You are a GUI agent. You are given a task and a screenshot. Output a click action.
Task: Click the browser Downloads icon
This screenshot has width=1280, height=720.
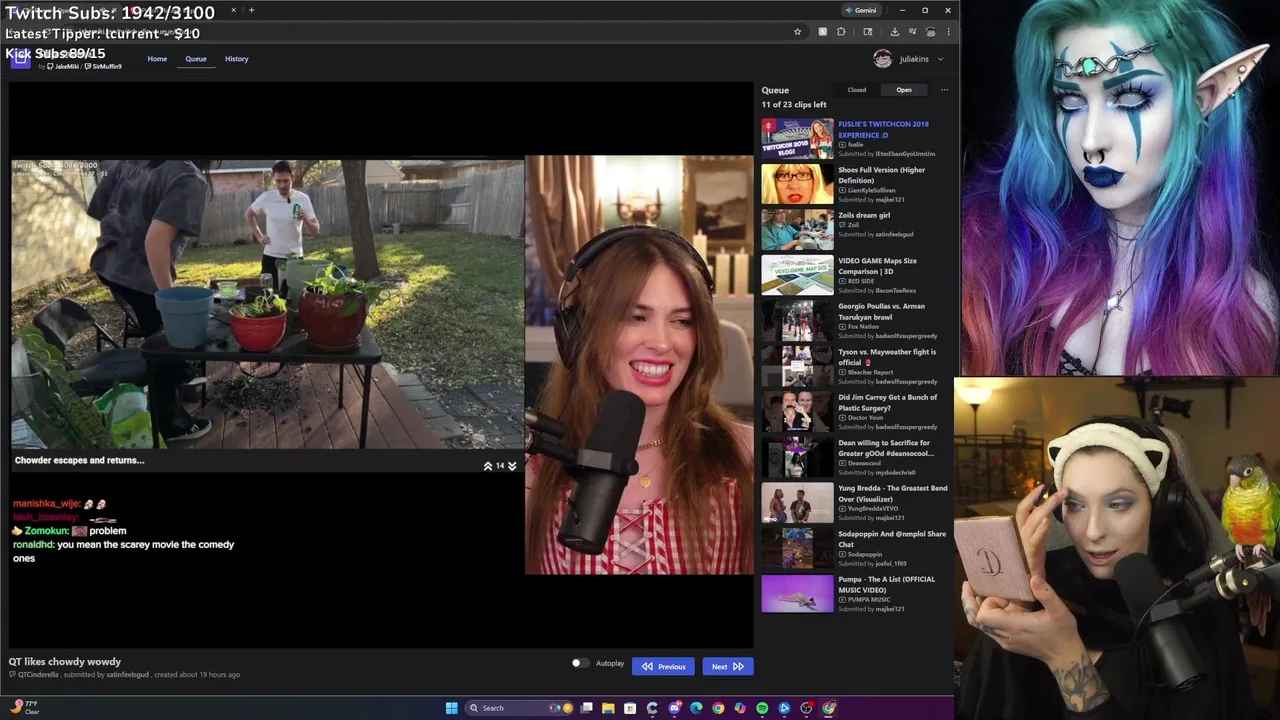click(894, 32)
